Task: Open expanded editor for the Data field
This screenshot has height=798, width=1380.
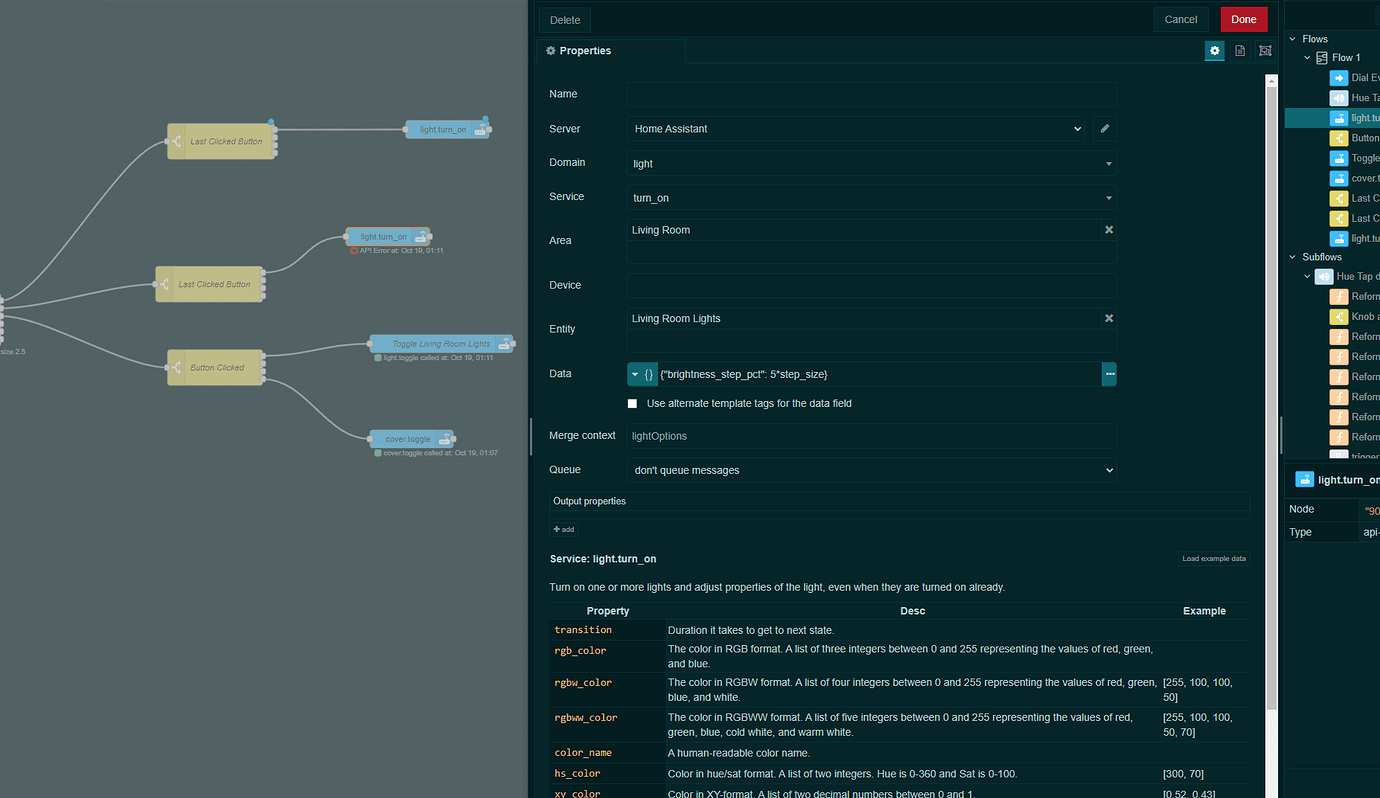Action: tap(1109, 374)
